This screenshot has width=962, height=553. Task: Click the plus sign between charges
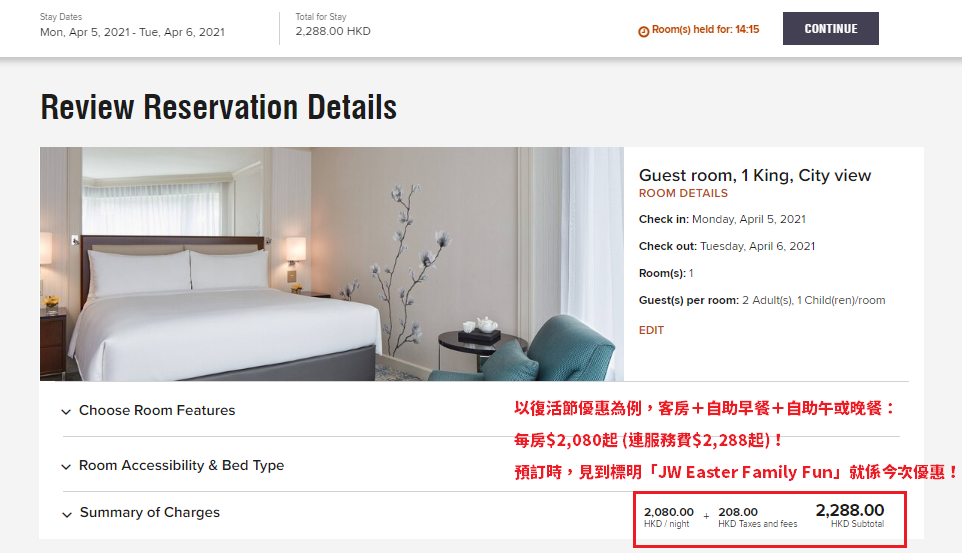coord(706,516)
